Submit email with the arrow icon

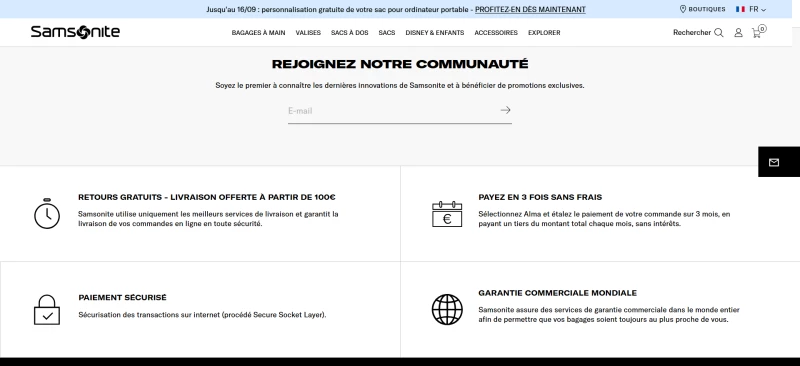pyautogui.click(x=505, y=110)
